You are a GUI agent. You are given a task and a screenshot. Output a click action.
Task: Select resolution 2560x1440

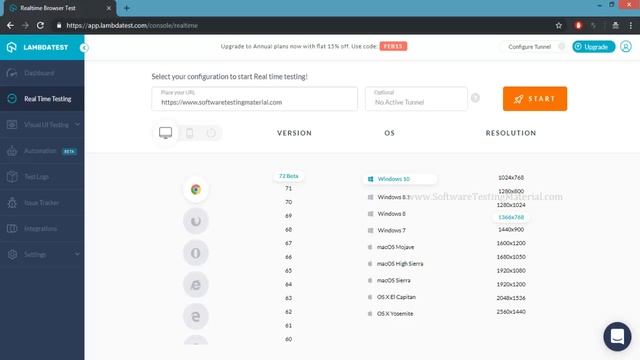[x=511, y=312]
